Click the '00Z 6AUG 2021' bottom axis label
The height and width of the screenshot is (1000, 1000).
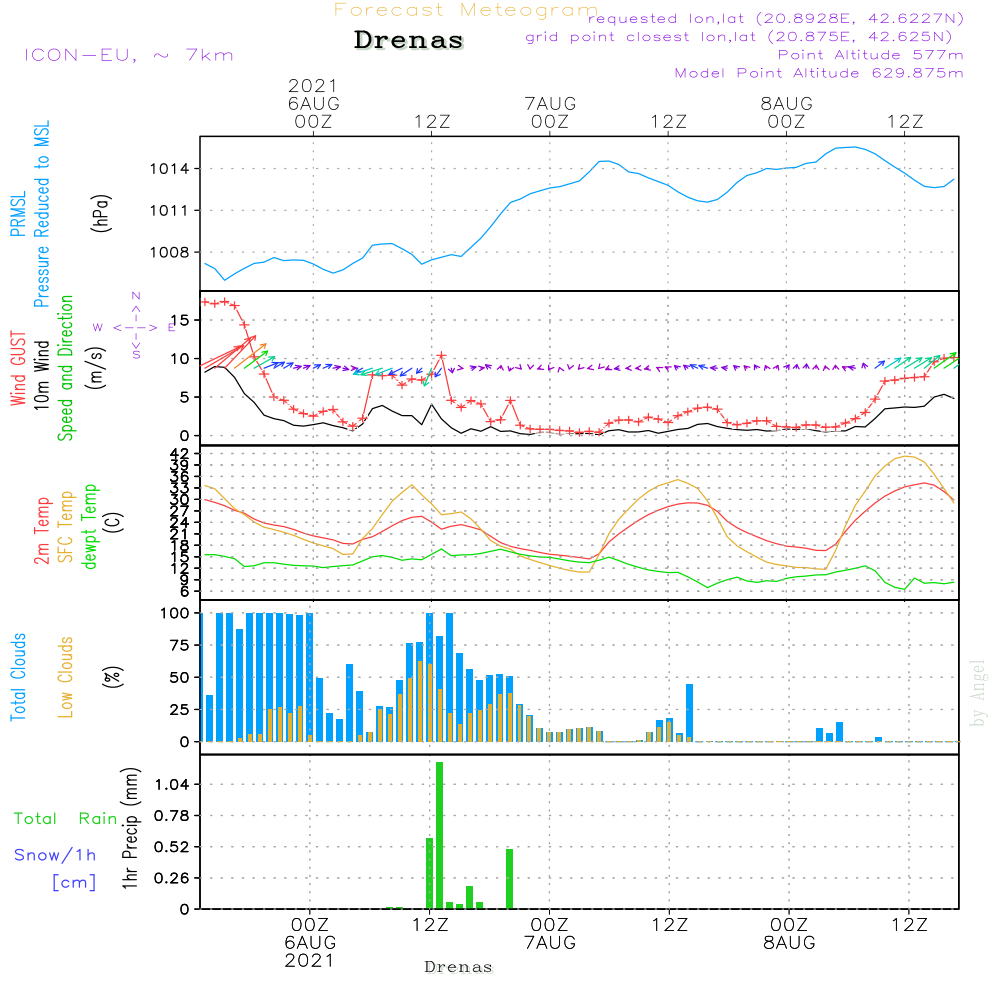[x=310, y=943]
